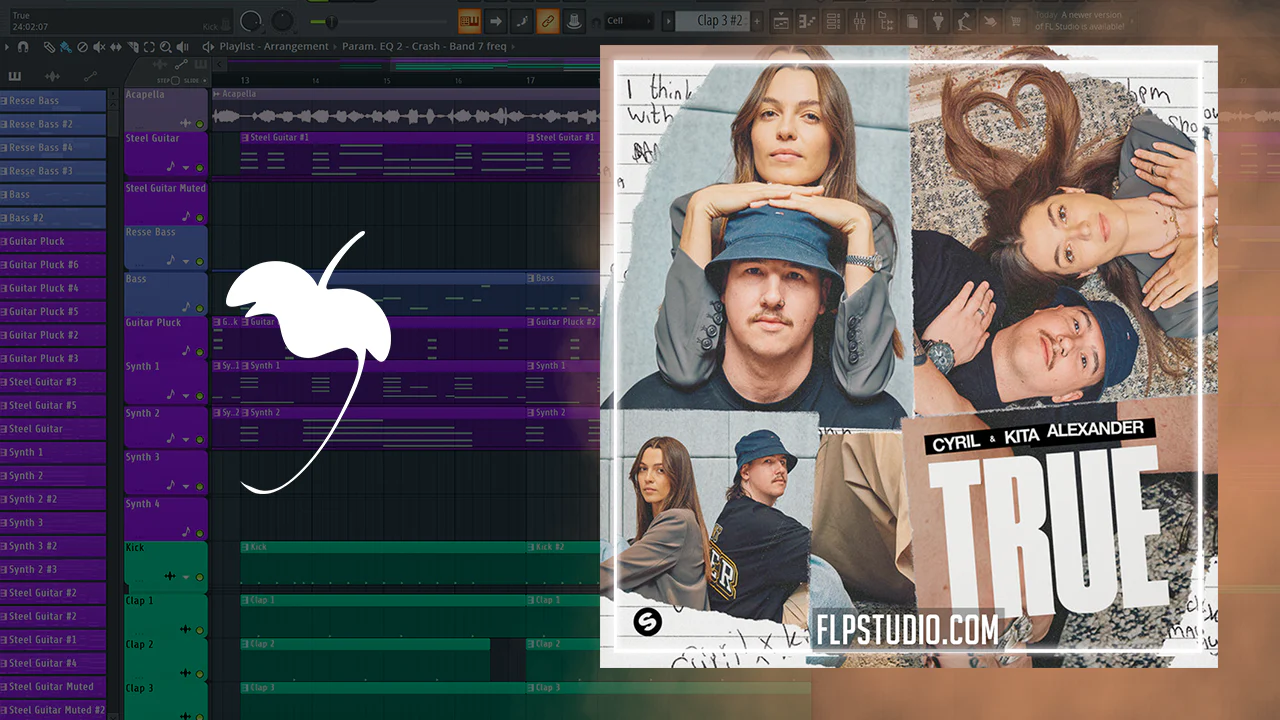Open the Browser view button

click(x=886, y=20)
